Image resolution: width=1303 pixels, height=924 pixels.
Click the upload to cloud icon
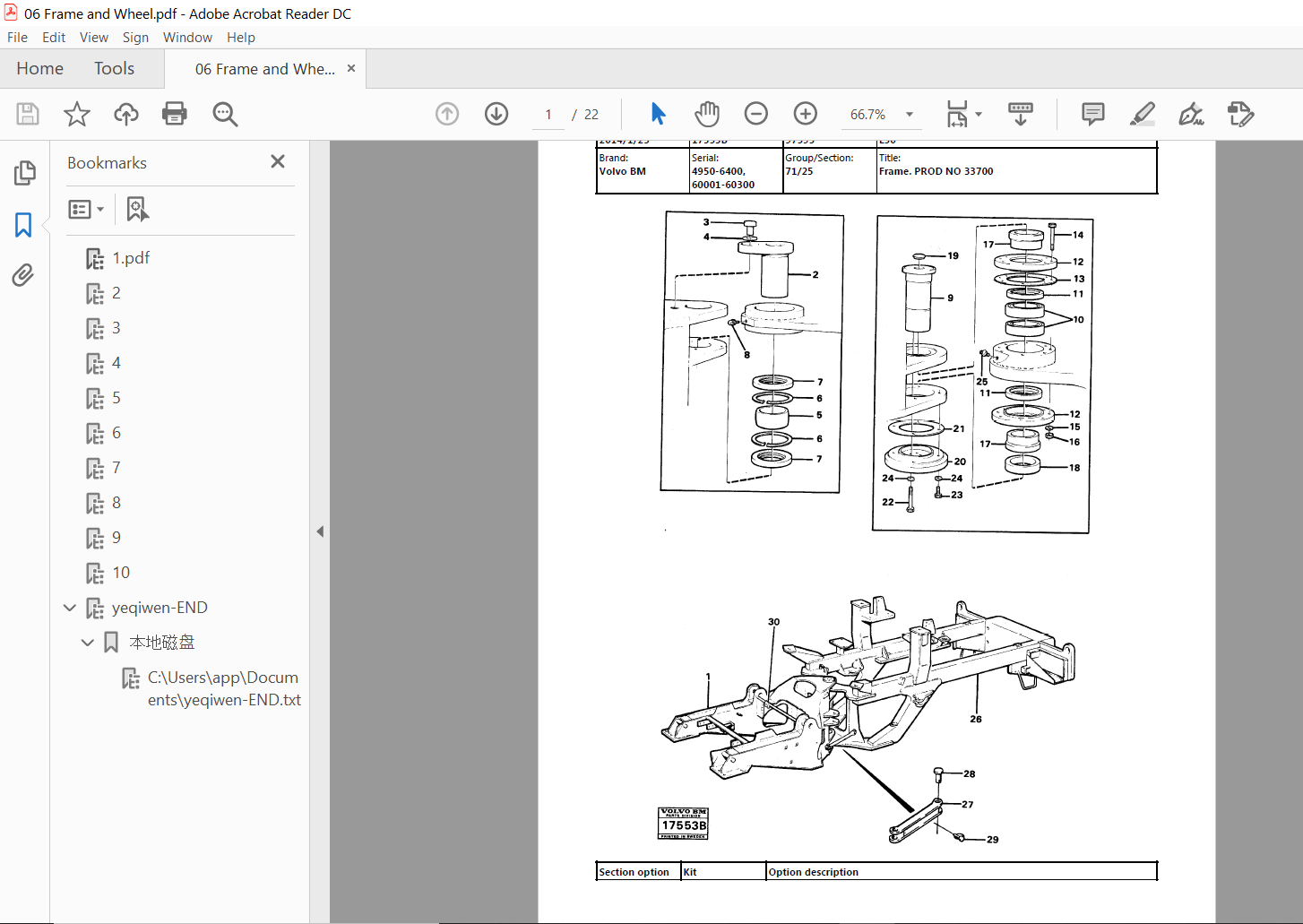(126, 114)
